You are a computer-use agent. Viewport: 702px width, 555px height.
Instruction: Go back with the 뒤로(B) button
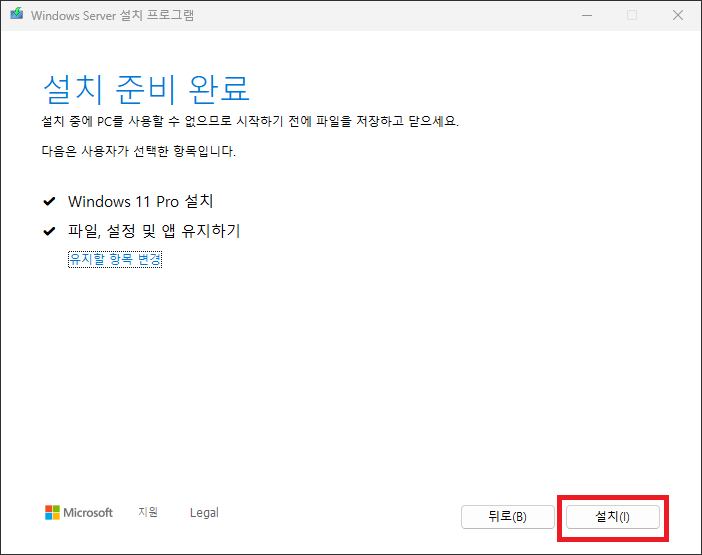(x=508, y=517)
